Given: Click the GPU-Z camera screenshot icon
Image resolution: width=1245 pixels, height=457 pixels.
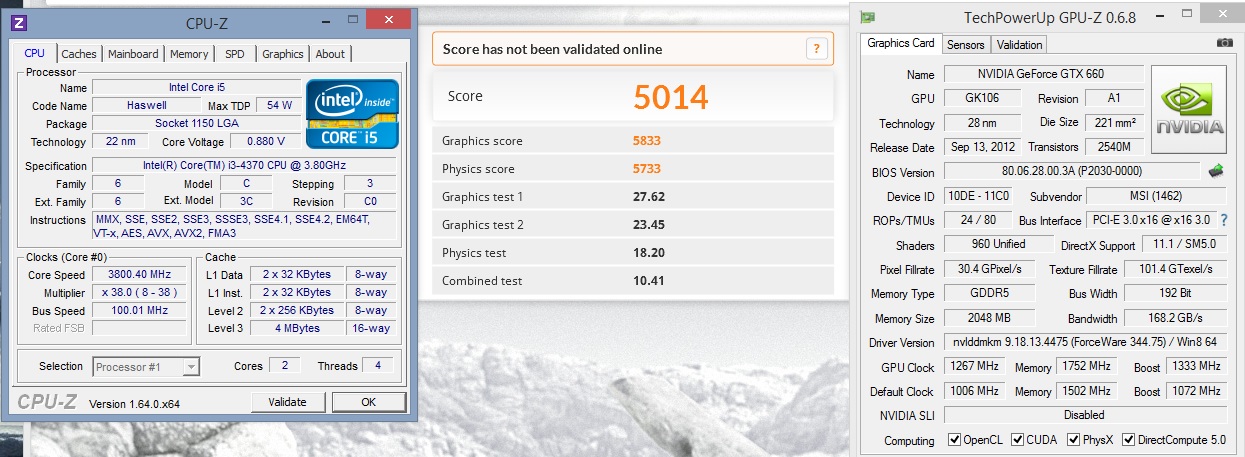Looking at the screenshot, I should coord(1225,43).
